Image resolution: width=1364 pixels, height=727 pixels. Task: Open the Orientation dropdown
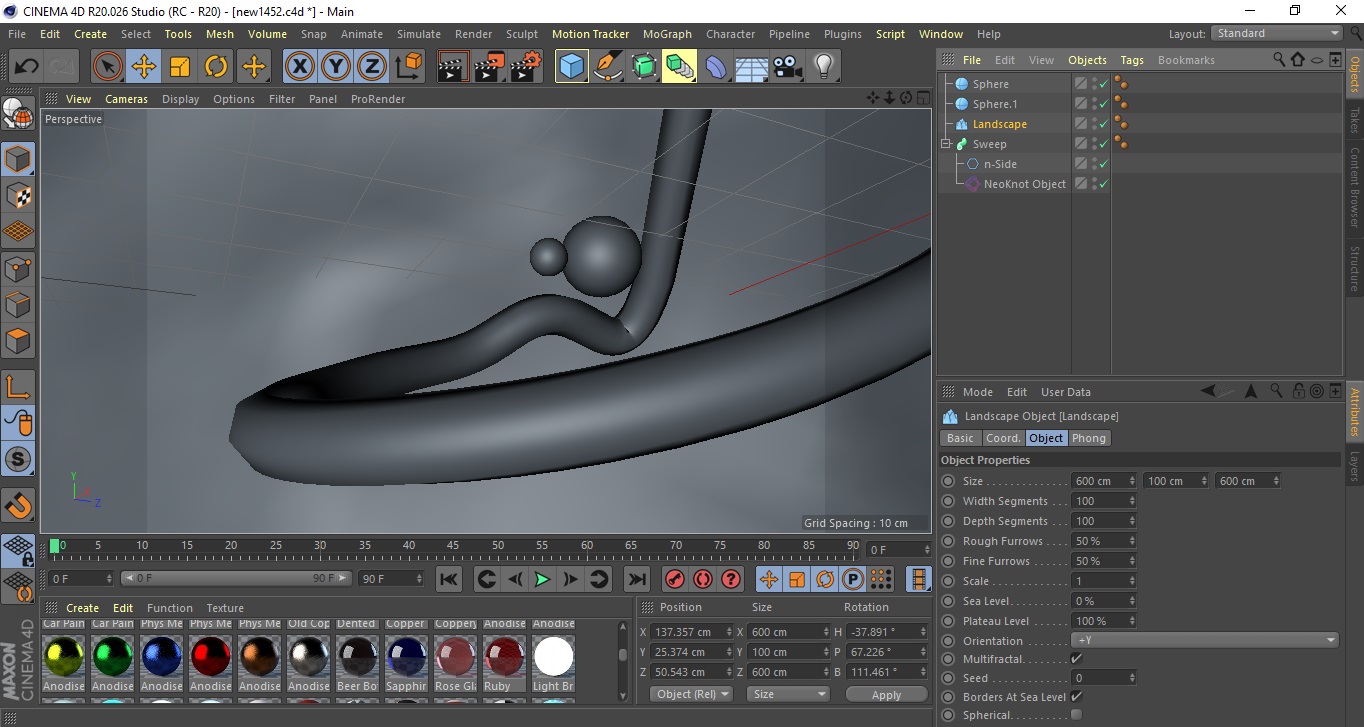click(x=1204, y=641)
